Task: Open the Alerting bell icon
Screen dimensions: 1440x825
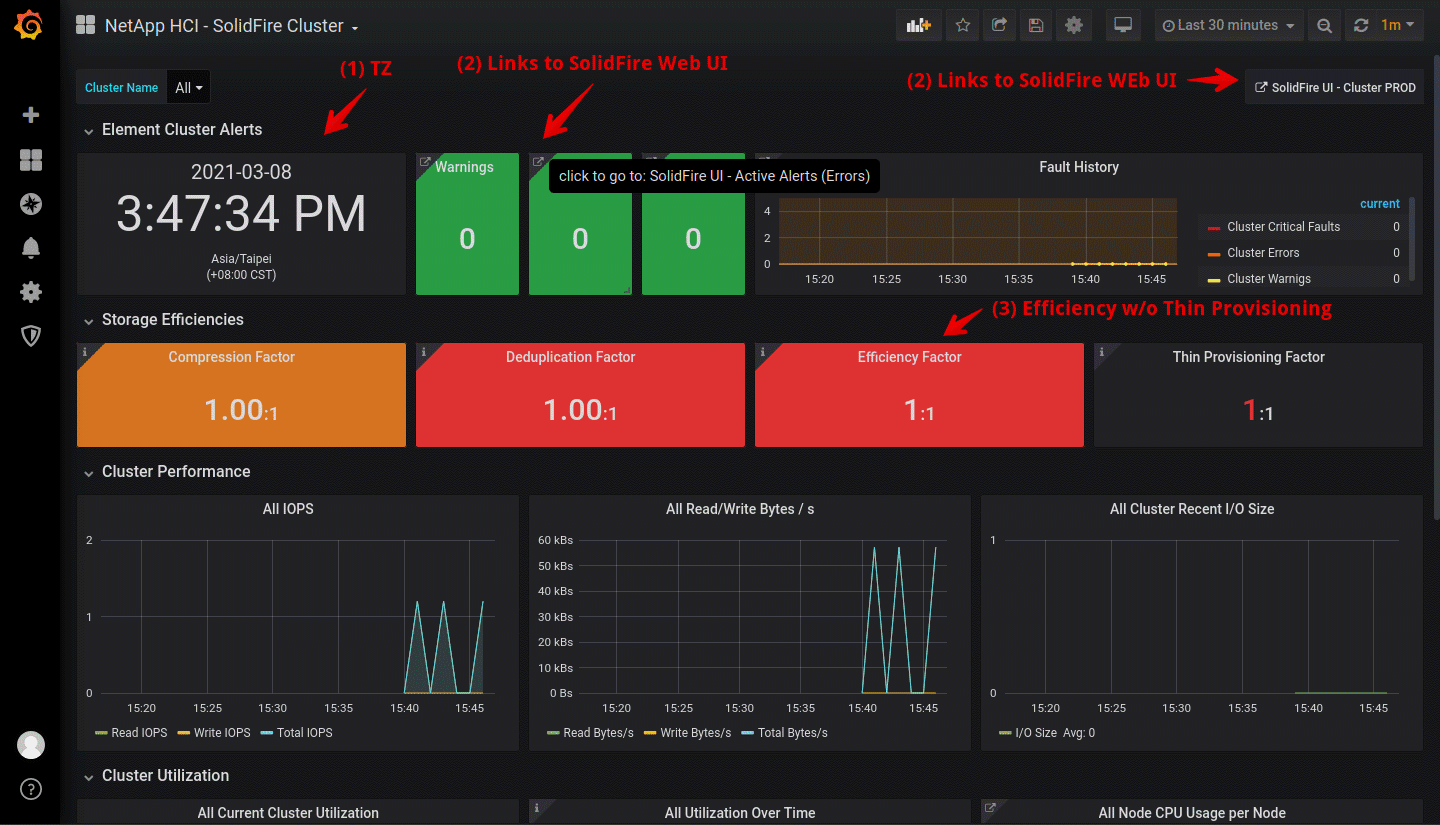Action: [31, 248]
